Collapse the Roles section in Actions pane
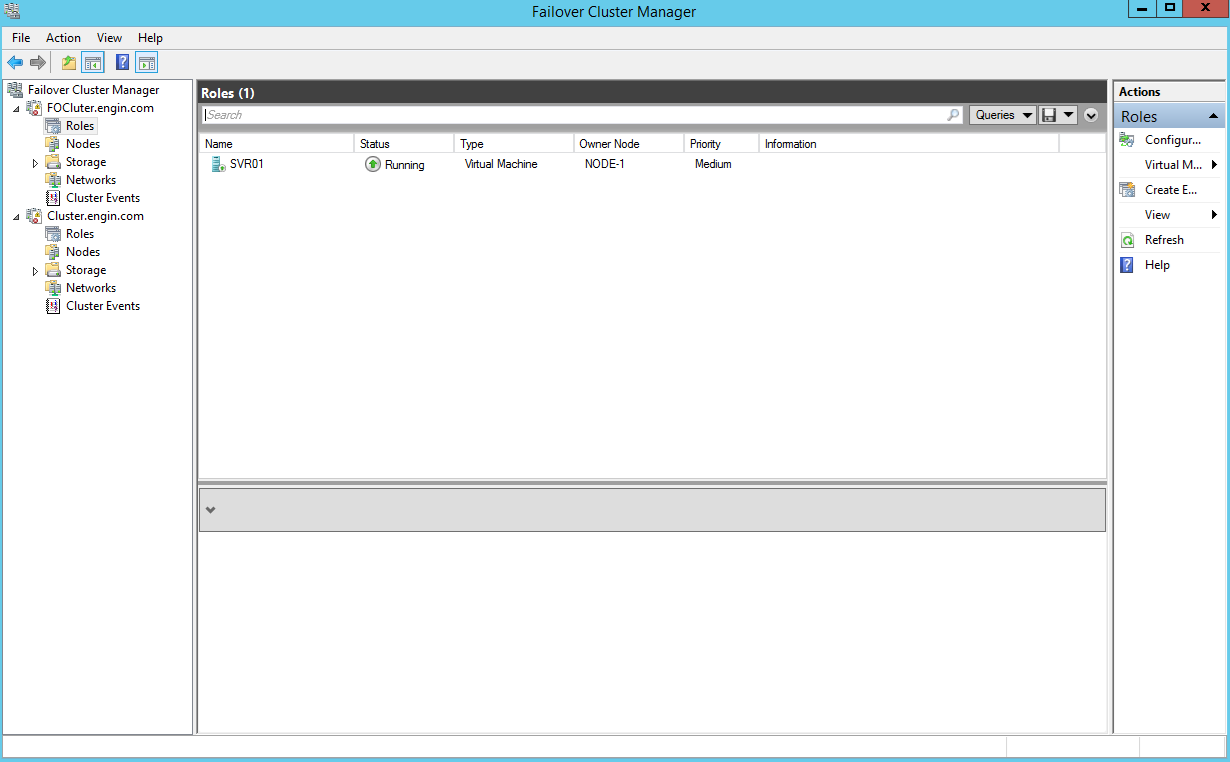The image size is (1230, 762). 1214,117
